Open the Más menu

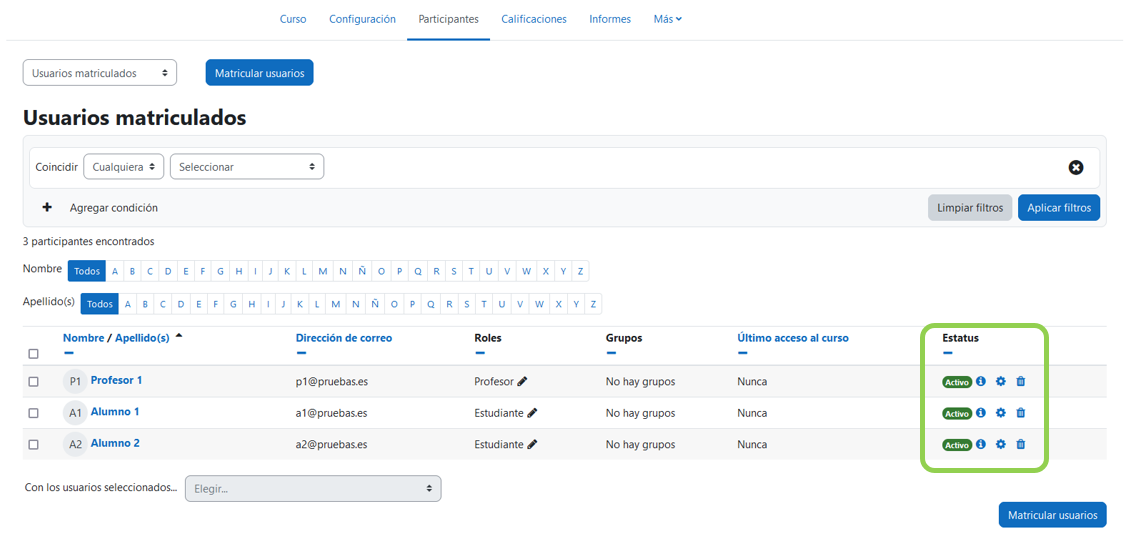[x=667, y=19]
